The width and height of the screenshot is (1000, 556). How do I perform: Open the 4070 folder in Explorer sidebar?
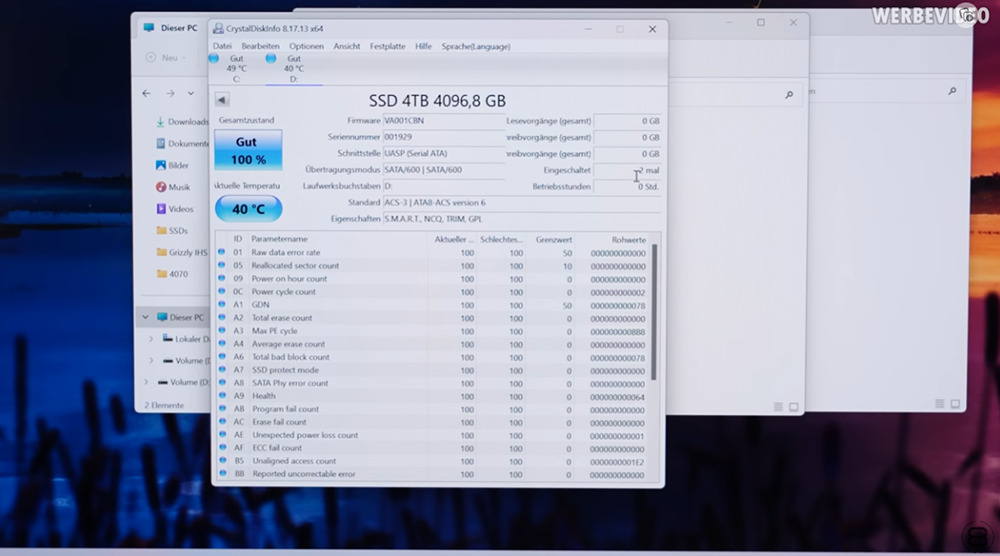(172, 274)
